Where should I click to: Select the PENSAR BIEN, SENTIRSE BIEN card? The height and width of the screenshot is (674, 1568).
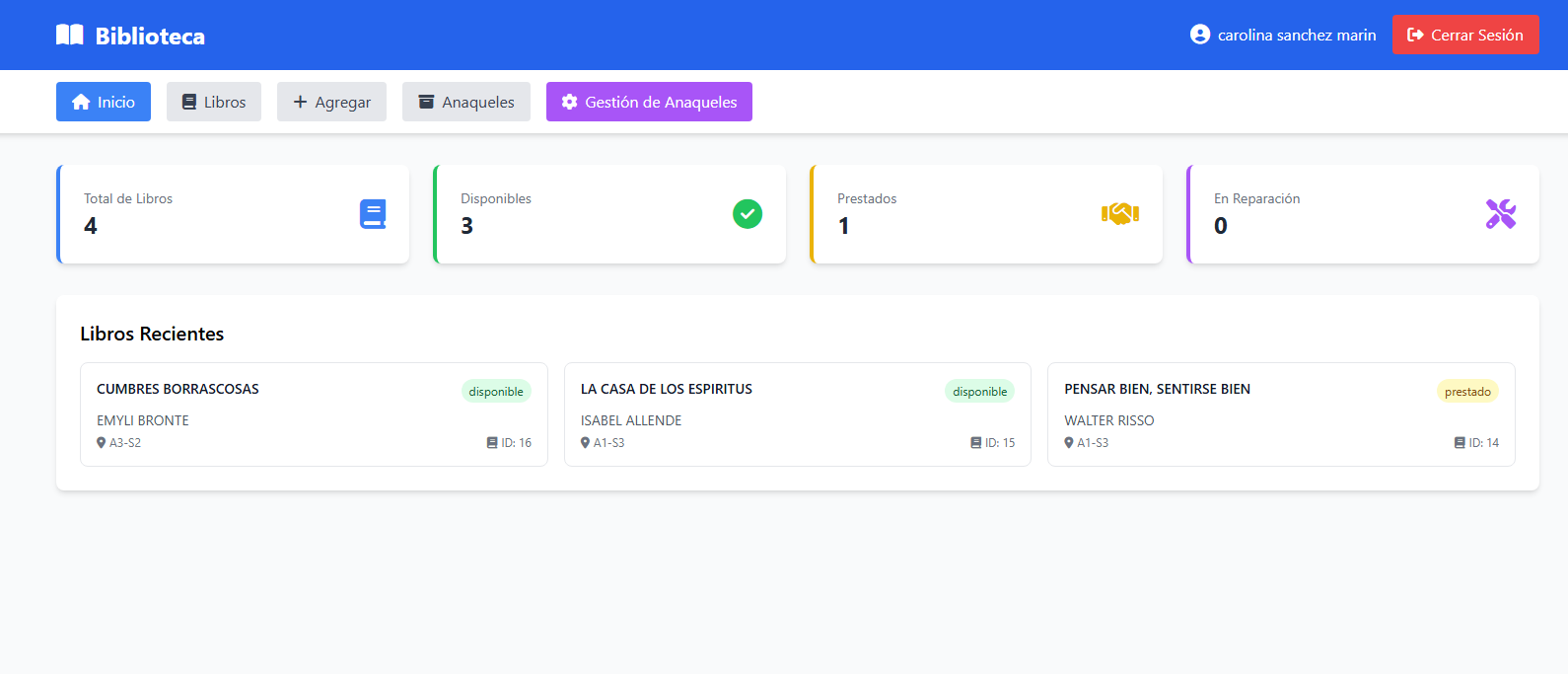coord(1280,414)
